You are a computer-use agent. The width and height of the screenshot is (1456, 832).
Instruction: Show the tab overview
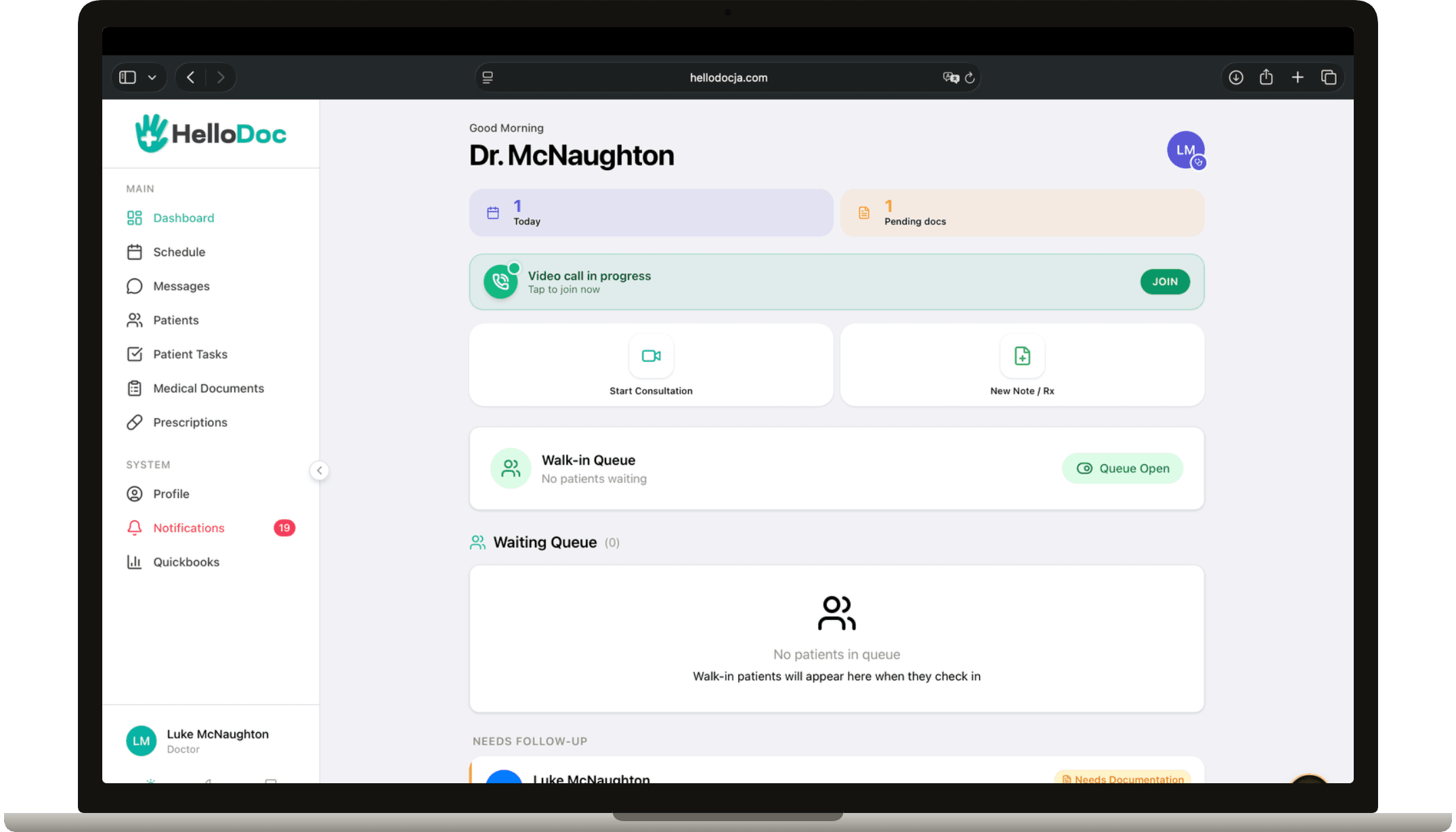[1329, 77]
